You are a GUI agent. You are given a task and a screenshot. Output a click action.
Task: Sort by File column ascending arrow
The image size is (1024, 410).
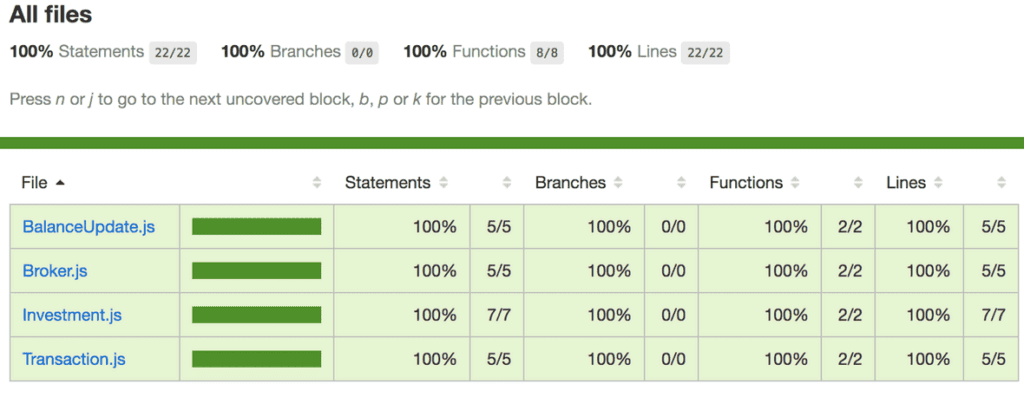[60, 183]
